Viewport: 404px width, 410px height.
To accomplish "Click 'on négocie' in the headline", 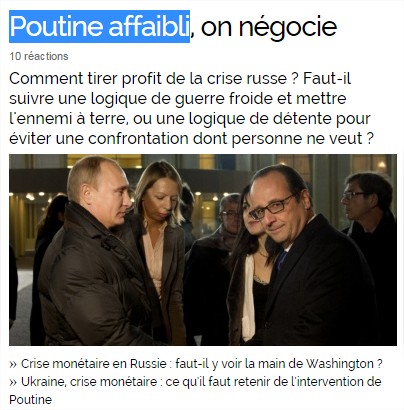I will tap(269, 27).
